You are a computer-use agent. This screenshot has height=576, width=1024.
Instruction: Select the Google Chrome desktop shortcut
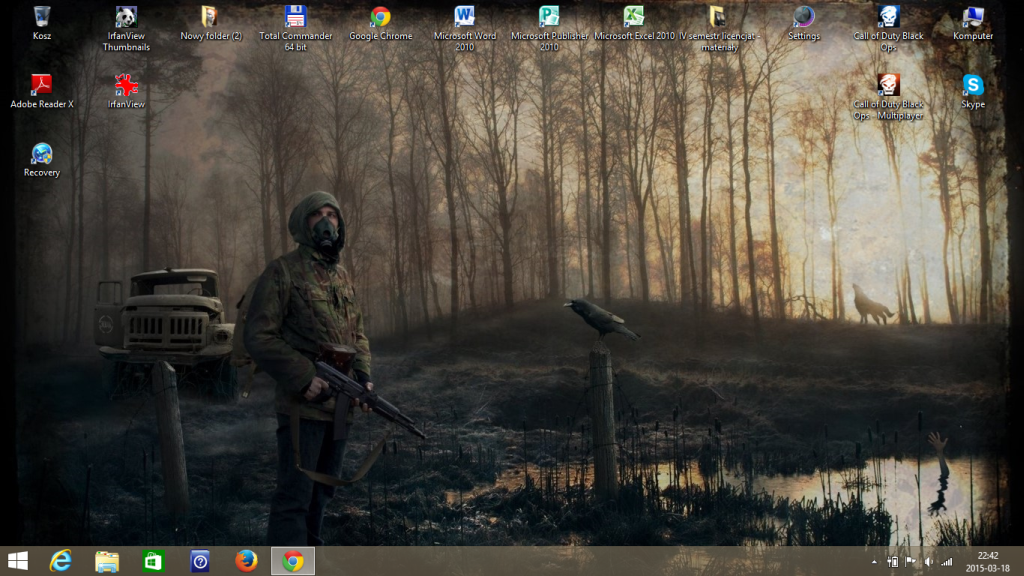[381, 24]
